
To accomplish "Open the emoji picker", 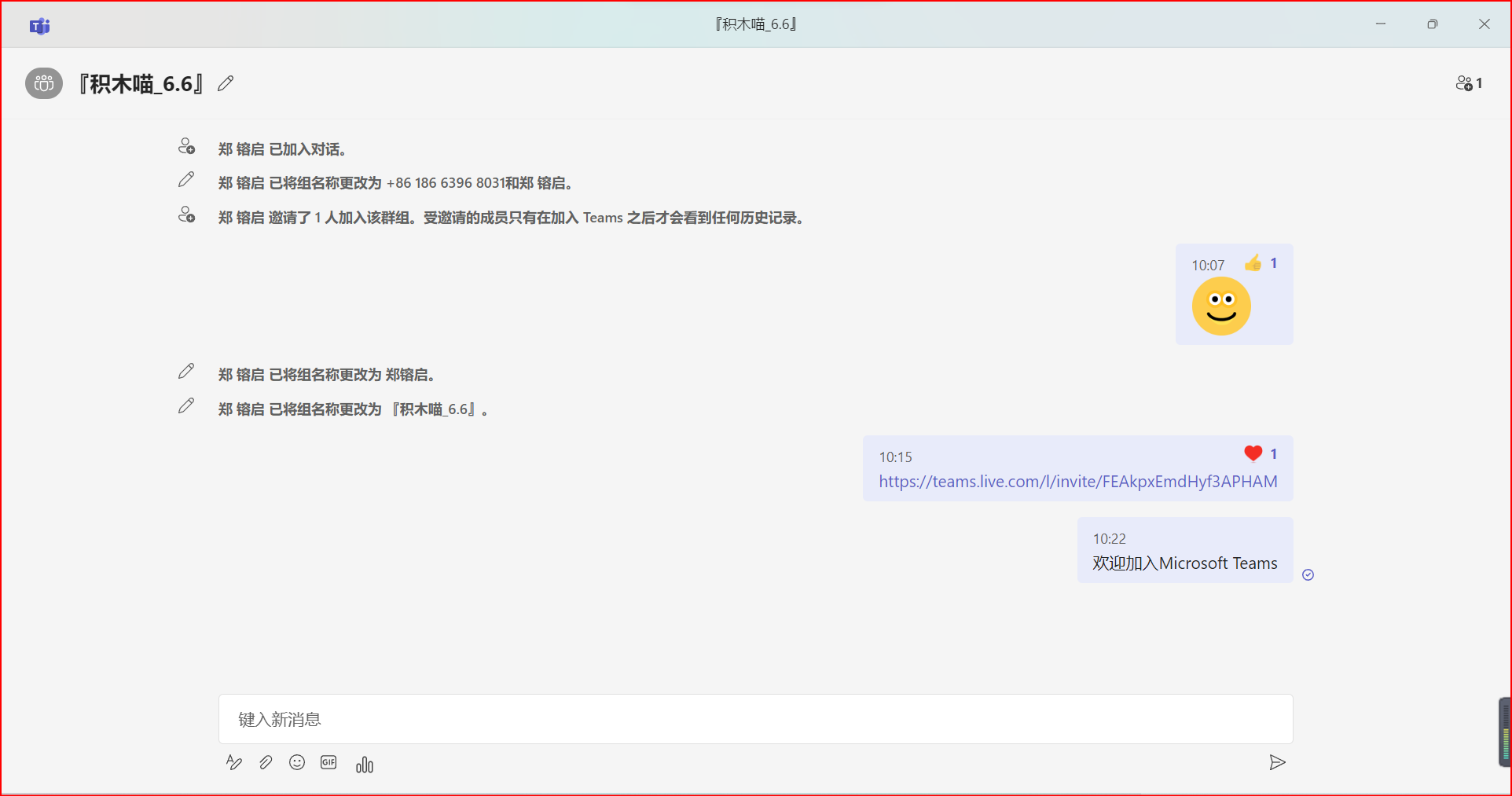I will (297, 762).
